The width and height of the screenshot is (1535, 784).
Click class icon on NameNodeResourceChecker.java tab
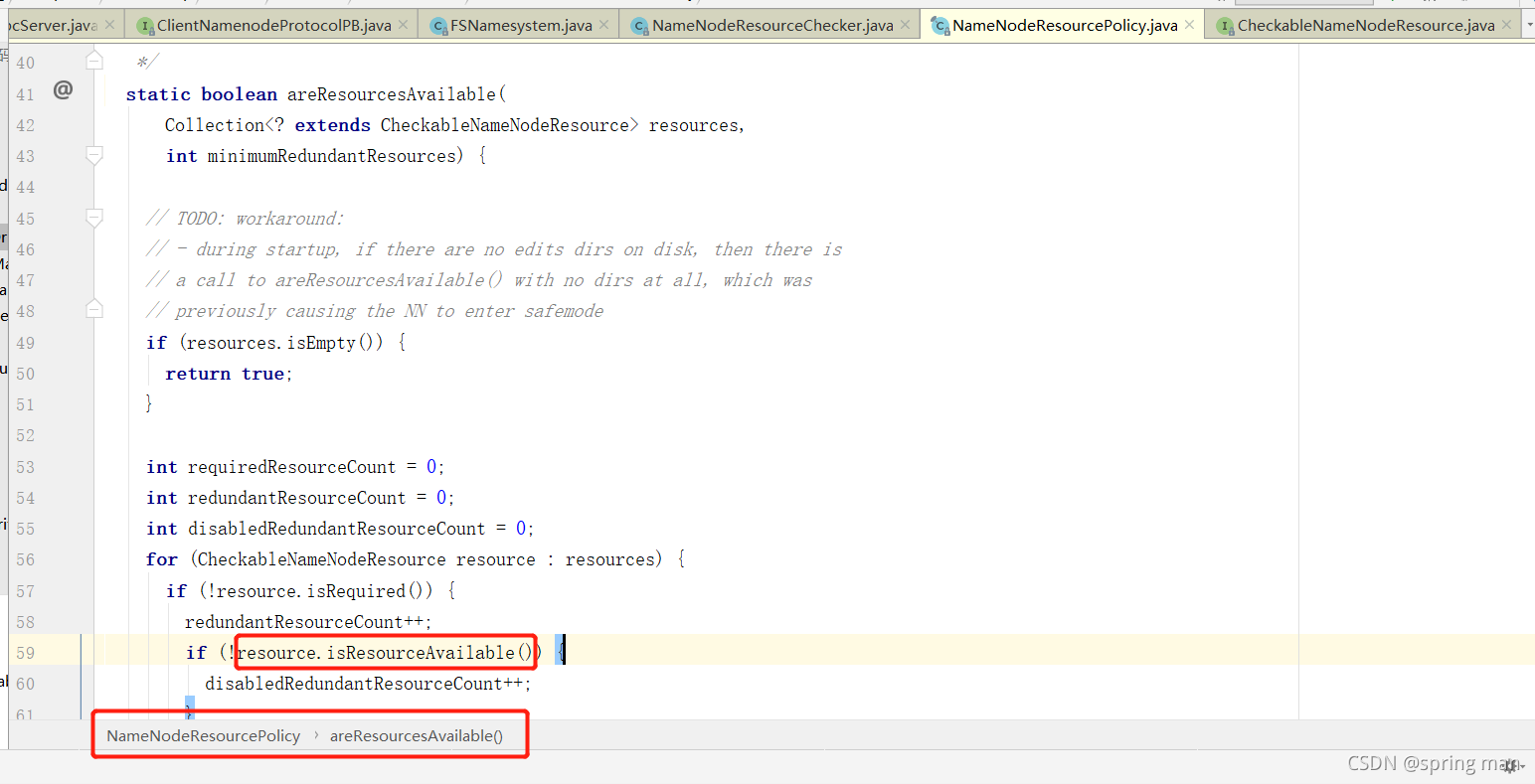640,26
